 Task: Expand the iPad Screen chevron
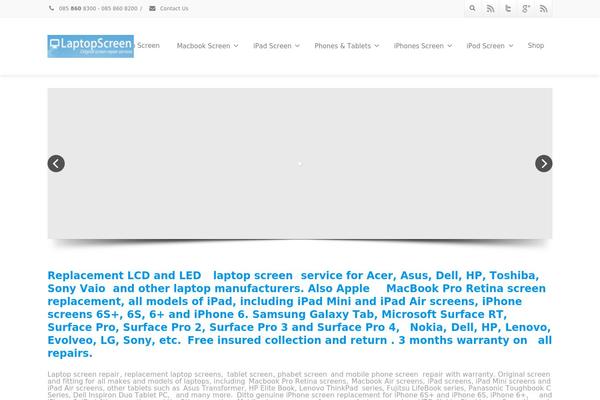click(x=297, y=46)
